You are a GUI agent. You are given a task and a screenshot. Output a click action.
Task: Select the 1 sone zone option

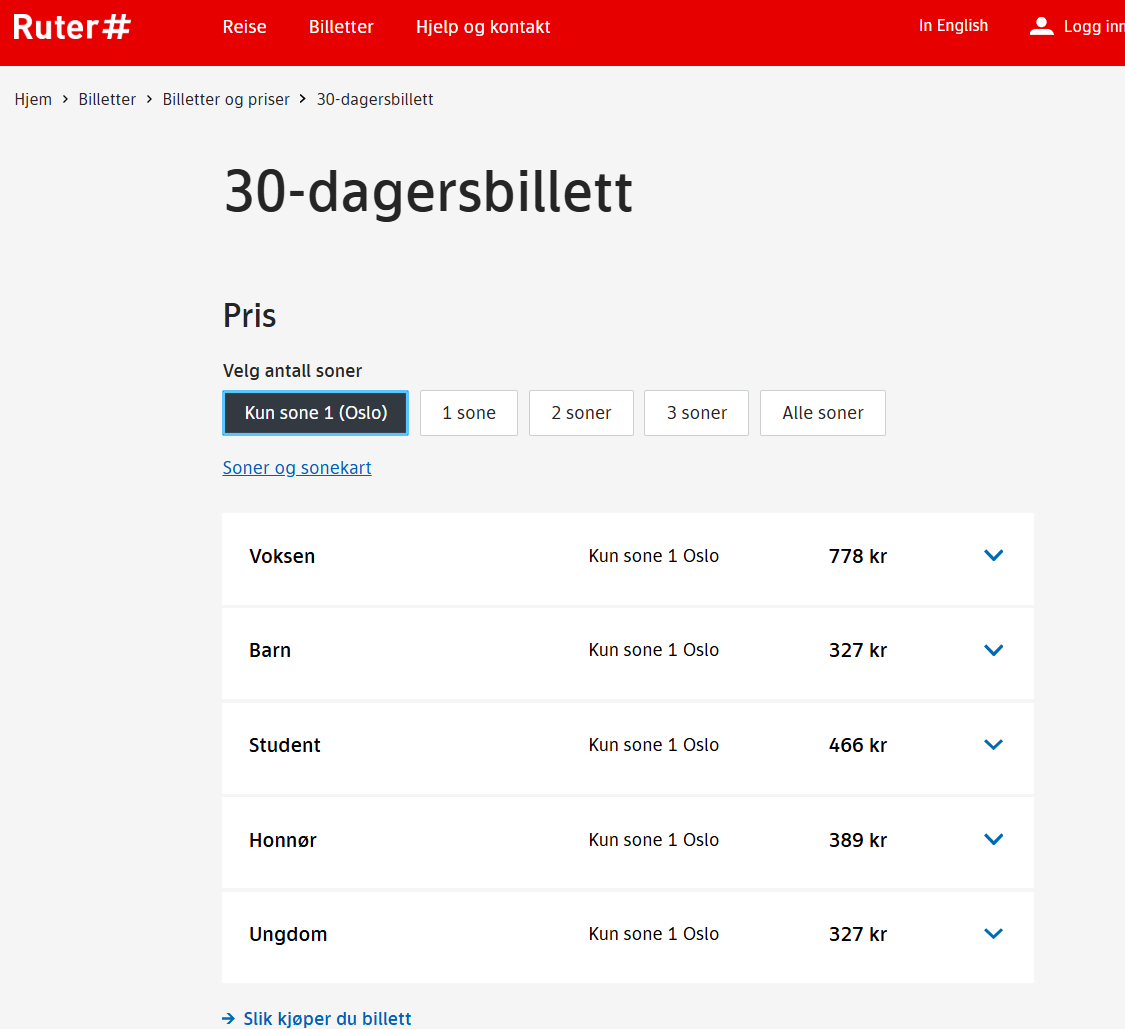[469, 413]
